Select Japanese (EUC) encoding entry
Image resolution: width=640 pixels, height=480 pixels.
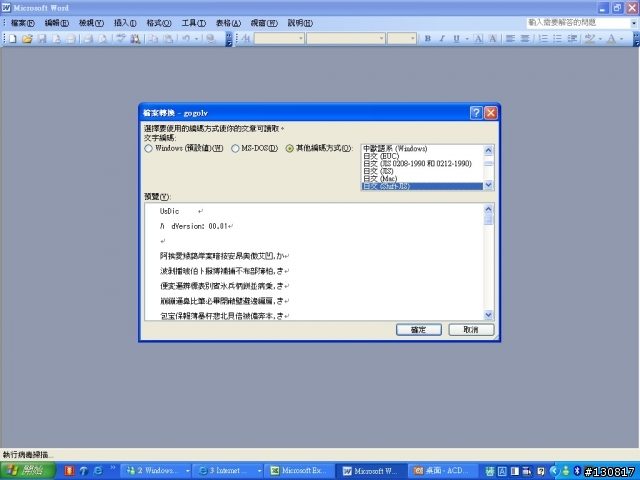(x=422, y=156)
